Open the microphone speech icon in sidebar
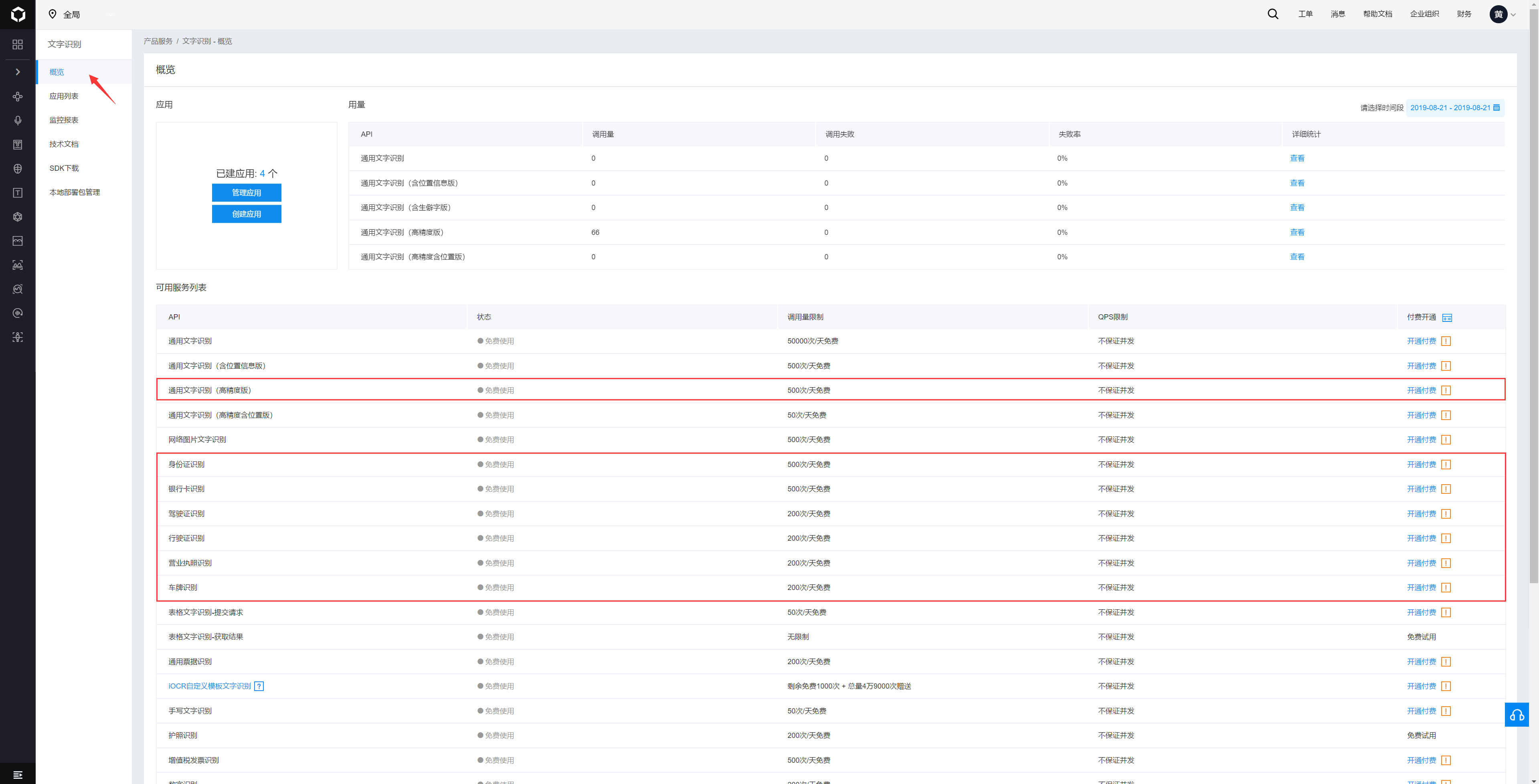Viewport: 1539px width, 784px height. point(18,121)
